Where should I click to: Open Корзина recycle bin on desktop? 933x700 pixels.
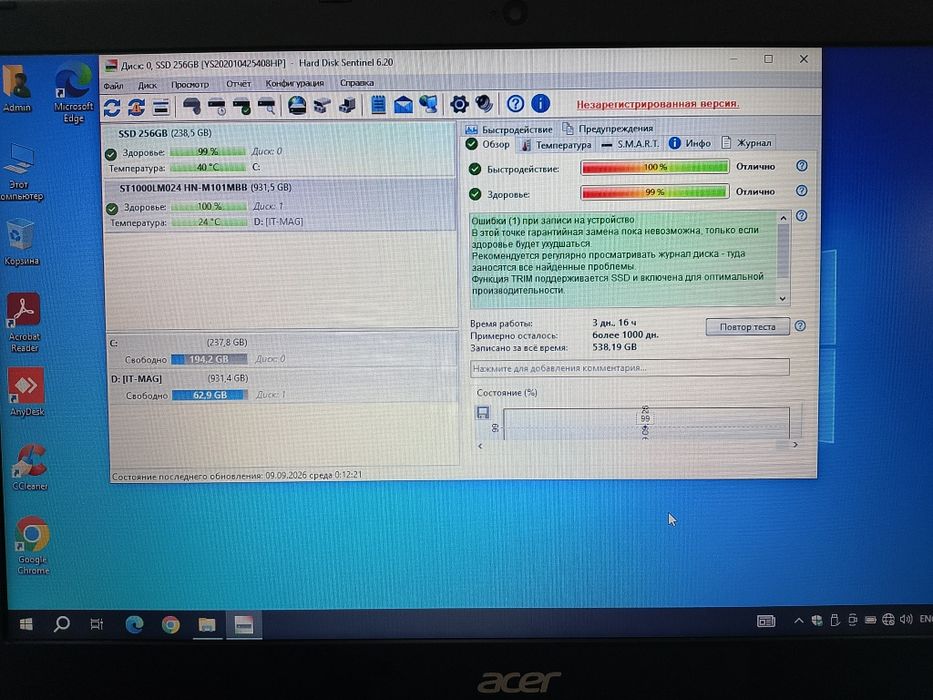point(21,243)
